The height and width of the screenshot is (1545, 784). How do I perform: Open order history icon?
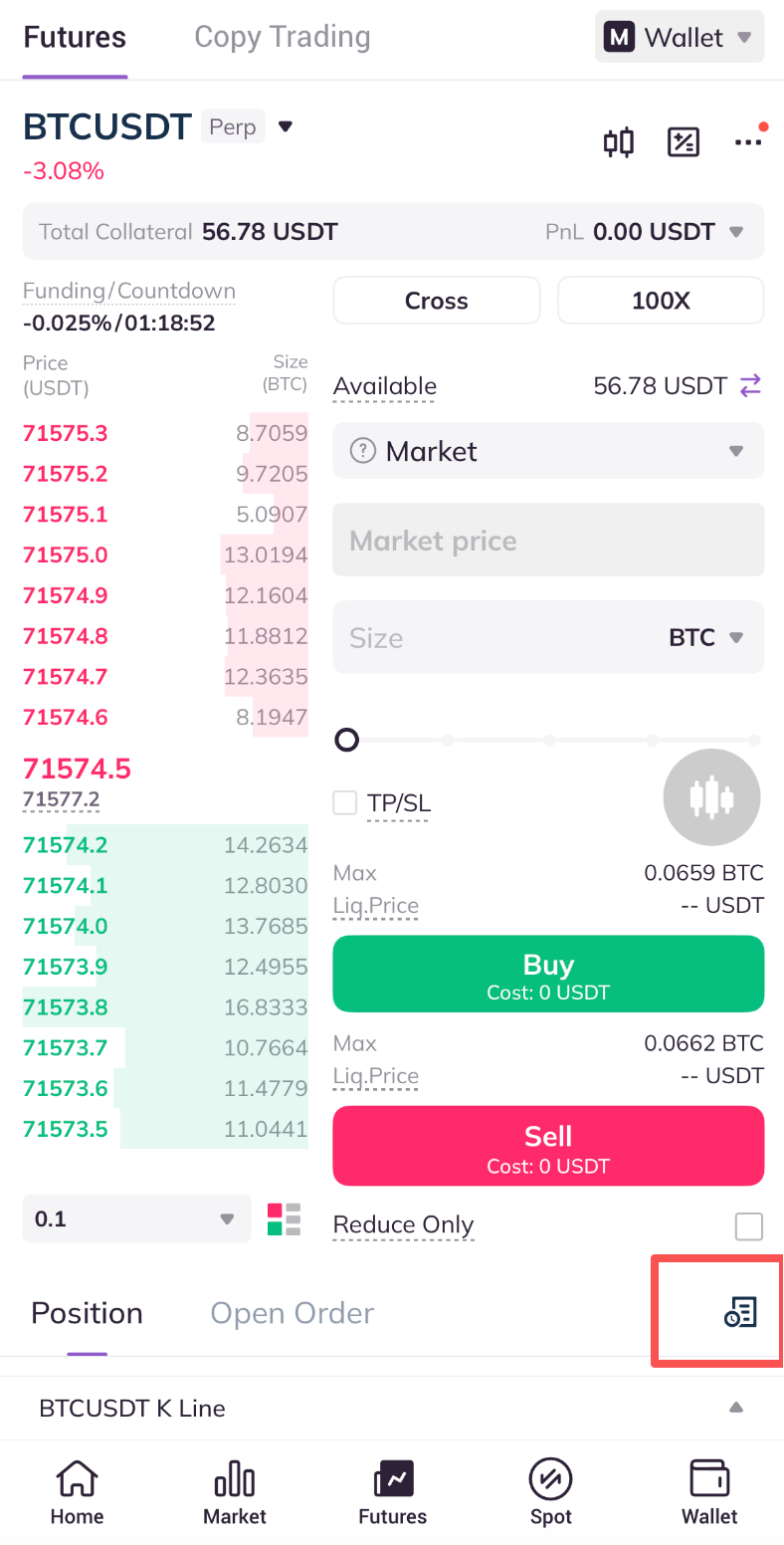pyautogui.click(x=740, y=1313)
